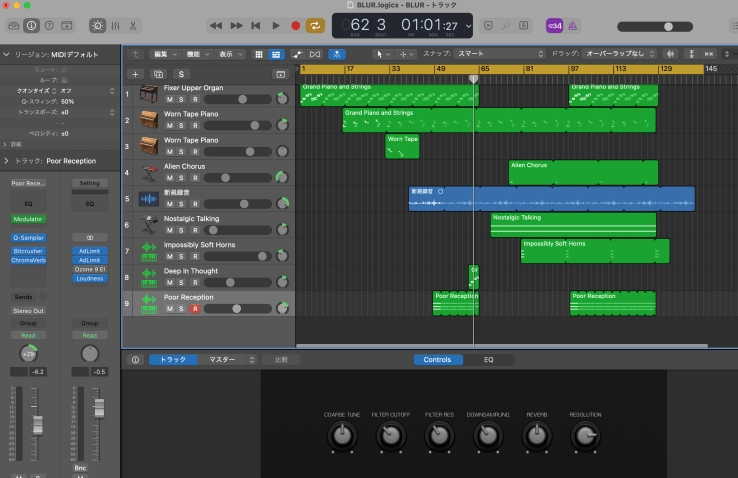Click the red Record button
Viewport: 738px width, 478px height.
(295, 25)
